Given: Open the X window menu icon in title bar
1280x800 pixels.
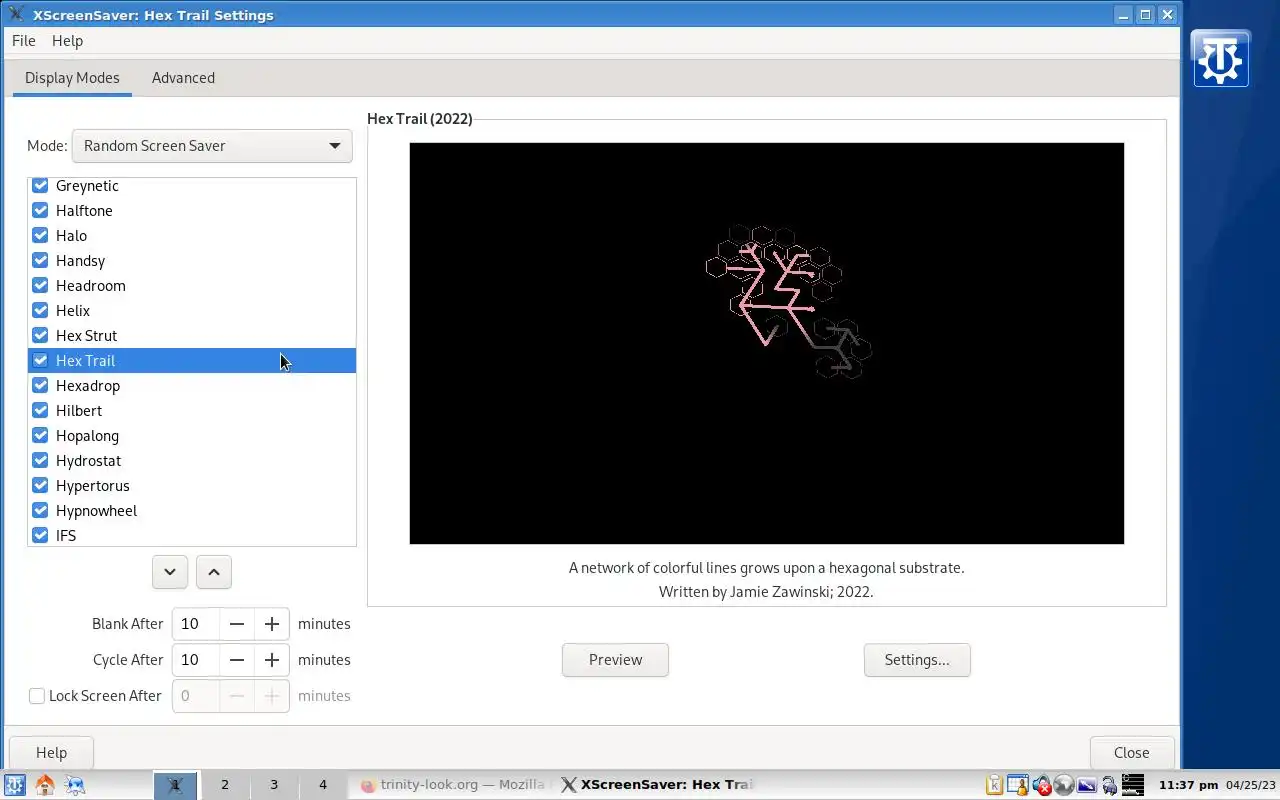Looking at the screenshot, I should [16, 15].
